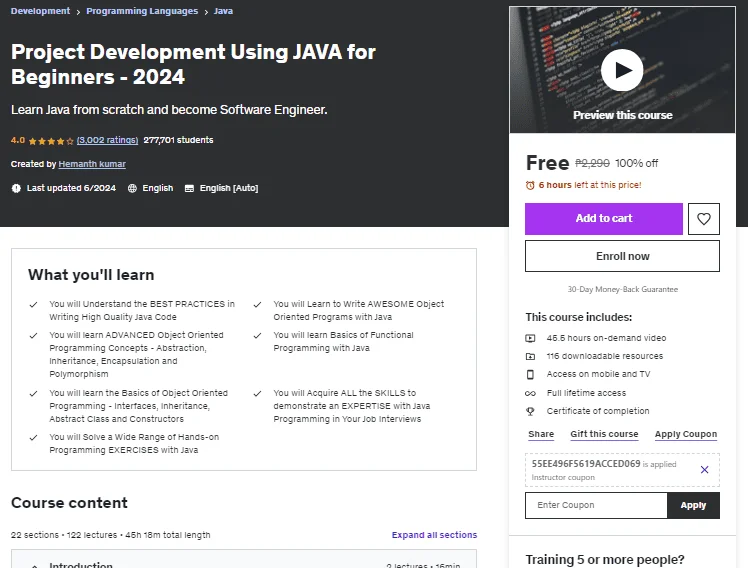Click the Enroll now button
The width and height of the screenshot is (748, 568).
coord(623,256)
